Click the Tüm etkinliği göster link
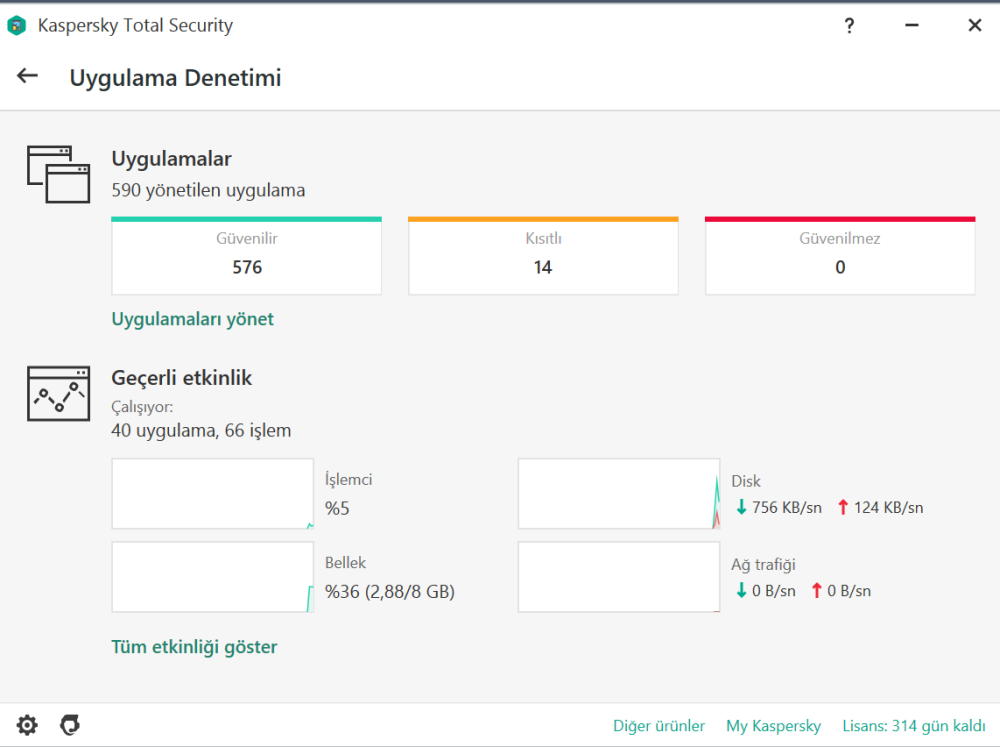Viewport: 1000px width, 747px height. click(194, 647)
